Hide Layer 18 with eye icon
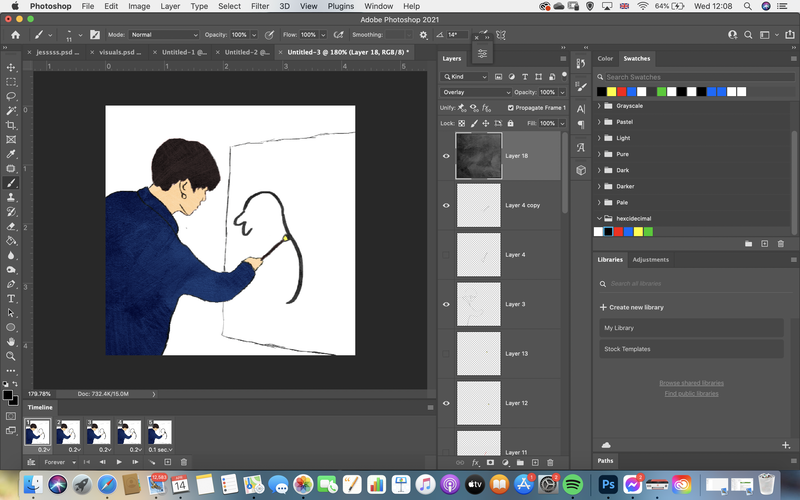The image size is (800, 500). pos(446,156)
